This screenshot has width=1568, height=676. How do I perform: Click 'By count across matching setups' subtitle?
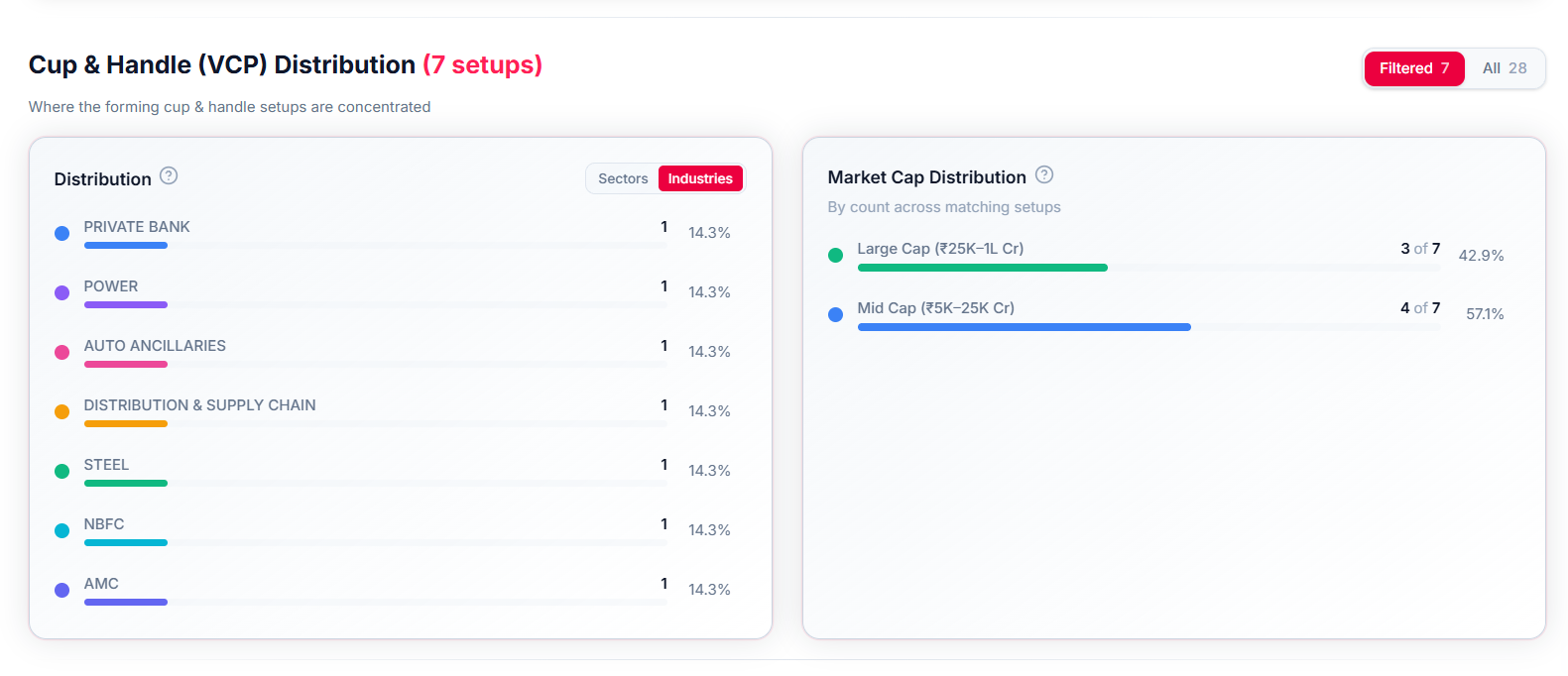tap(944, 207)
